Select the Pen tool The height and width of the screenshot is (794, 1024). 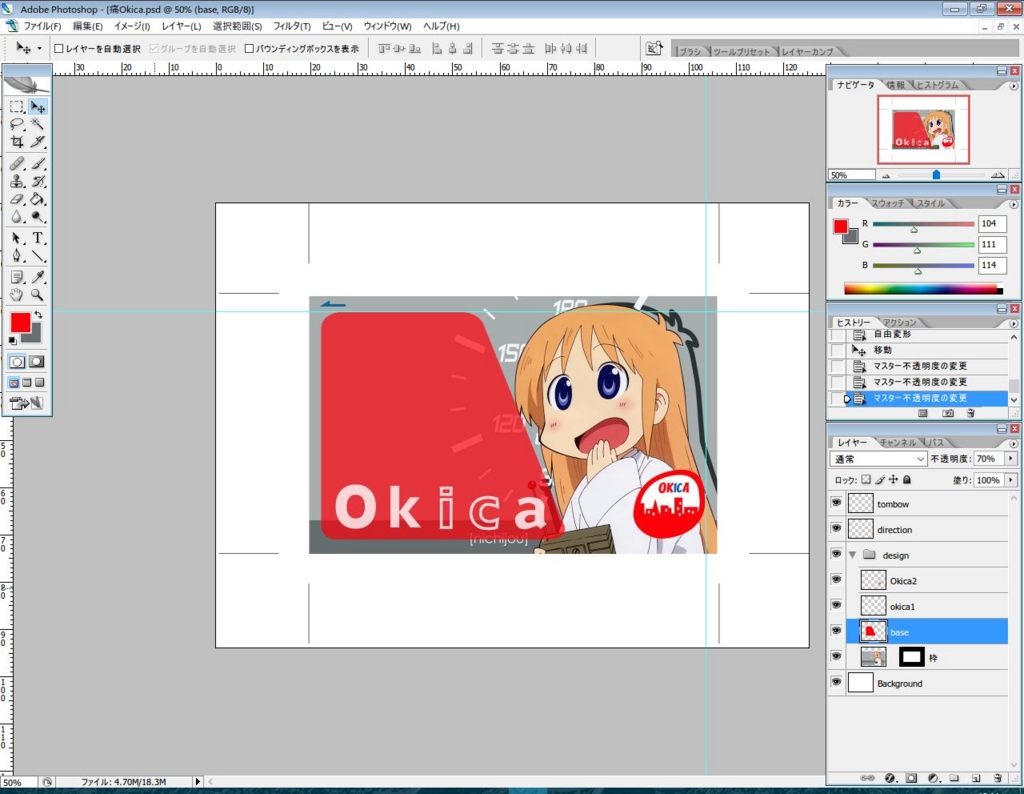coord(17,256)
